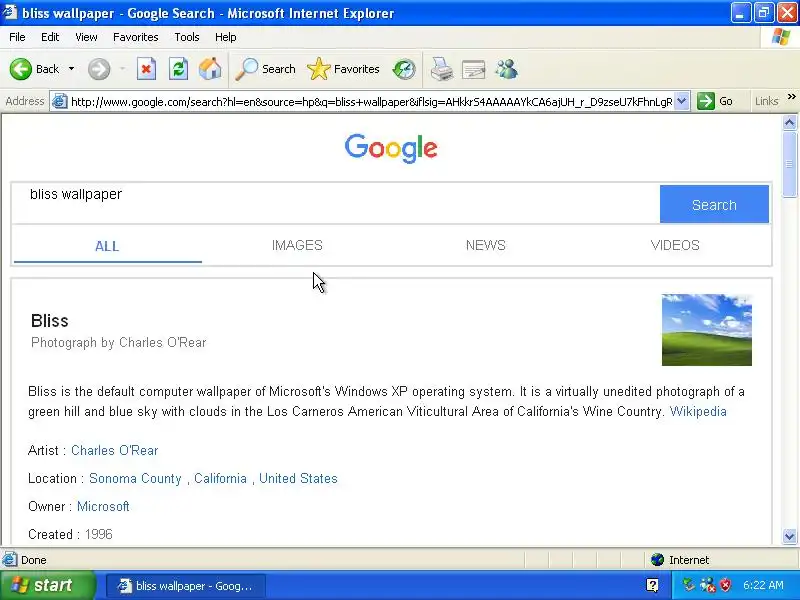
Task: Click the blue Search button
Action: click(714, 204)
